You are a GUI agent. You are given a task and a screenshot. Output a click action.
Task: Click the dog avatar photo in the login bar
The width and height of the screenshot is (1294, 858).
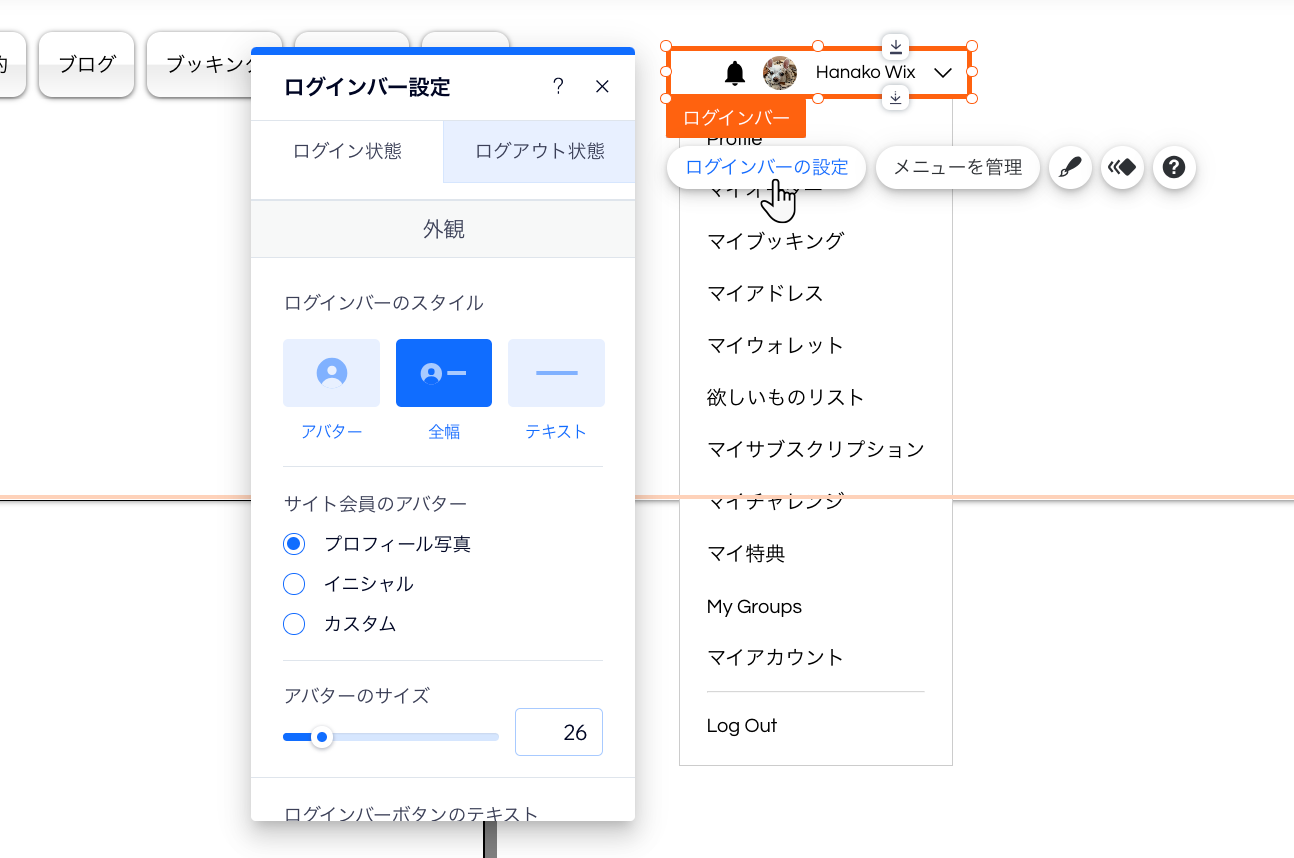click(x=780, y=71)
